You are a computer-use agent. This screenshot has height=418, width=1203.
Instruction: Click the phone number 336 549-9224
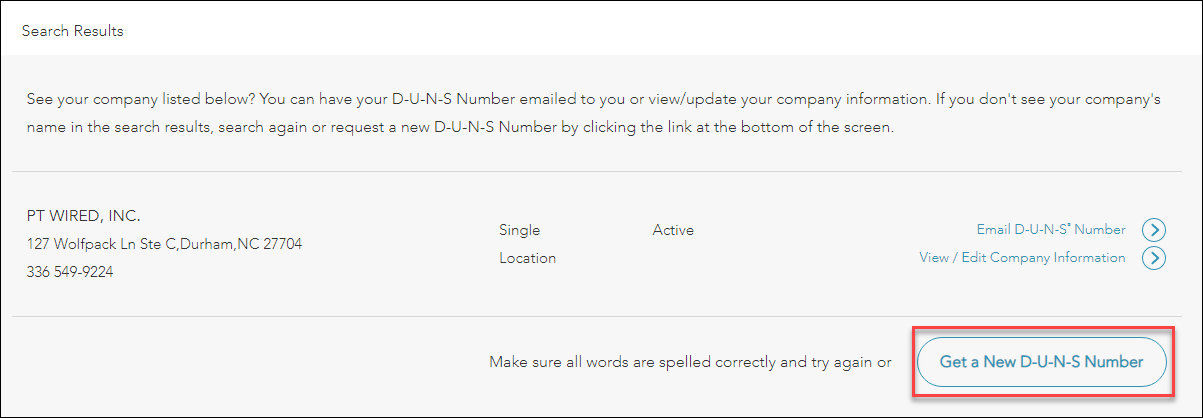point(70,271)
